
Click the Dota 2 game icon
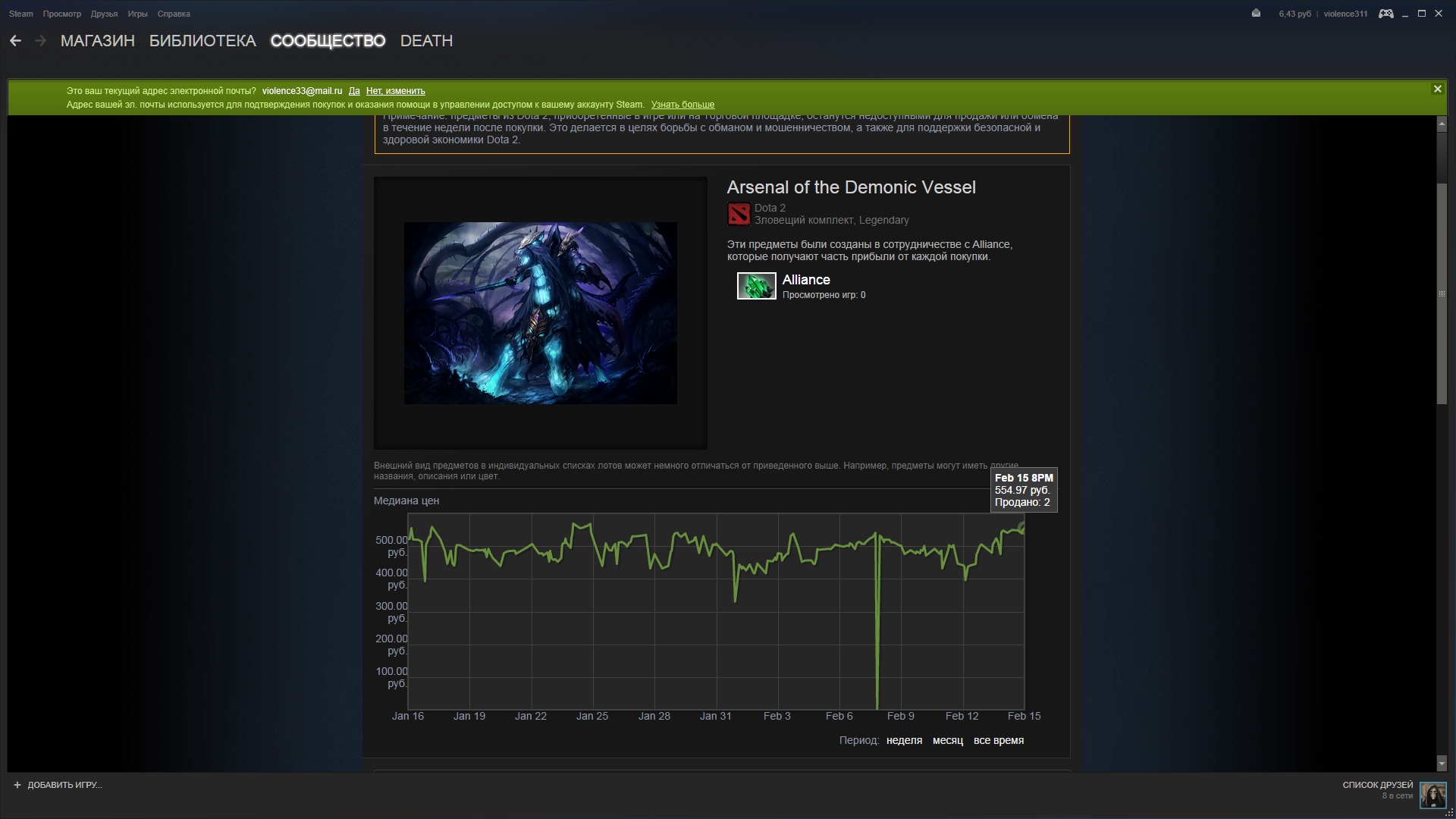pos(739,214)
